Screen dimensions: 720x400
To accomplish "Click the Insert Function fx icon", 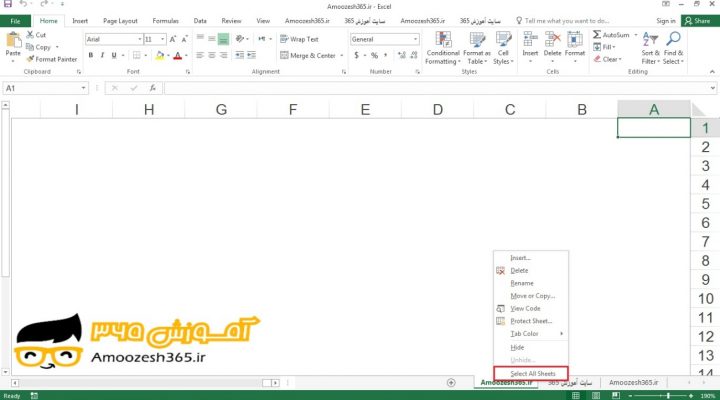I will coord(153,88).
